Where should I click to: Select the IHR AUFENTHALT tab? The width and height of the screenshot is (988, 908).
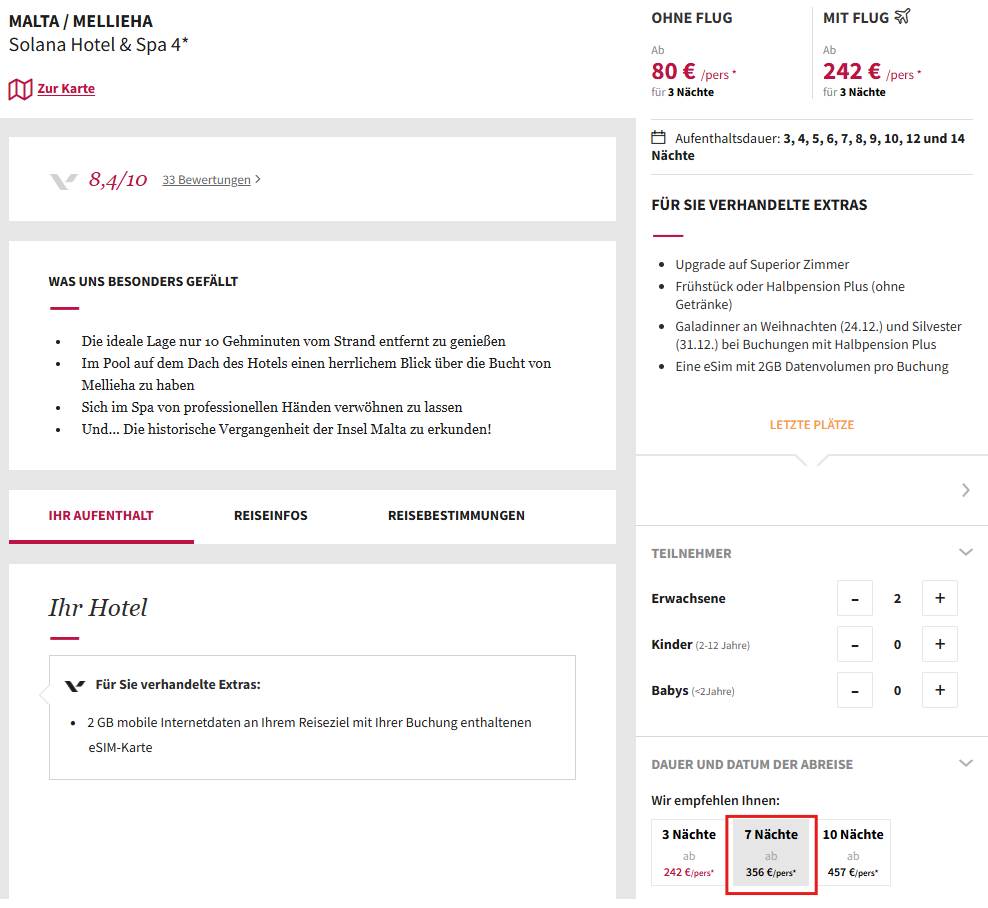pos(101,515)
